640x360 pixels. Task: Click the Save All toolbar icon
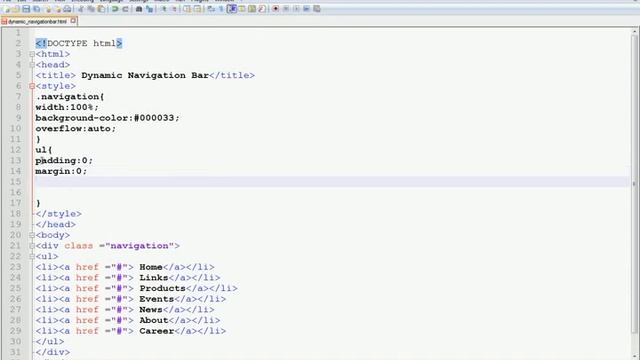[36, 9]
